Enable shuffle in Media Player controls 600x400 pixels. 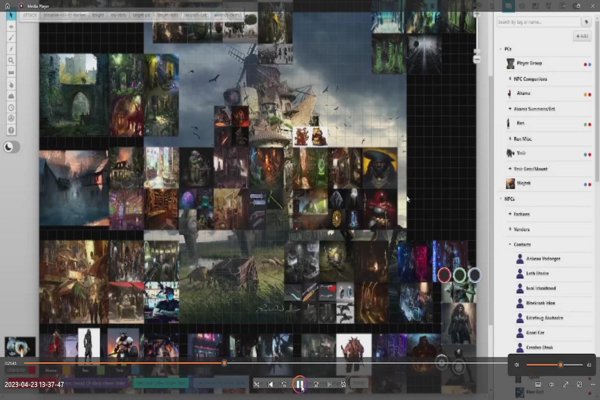(256, 384)
